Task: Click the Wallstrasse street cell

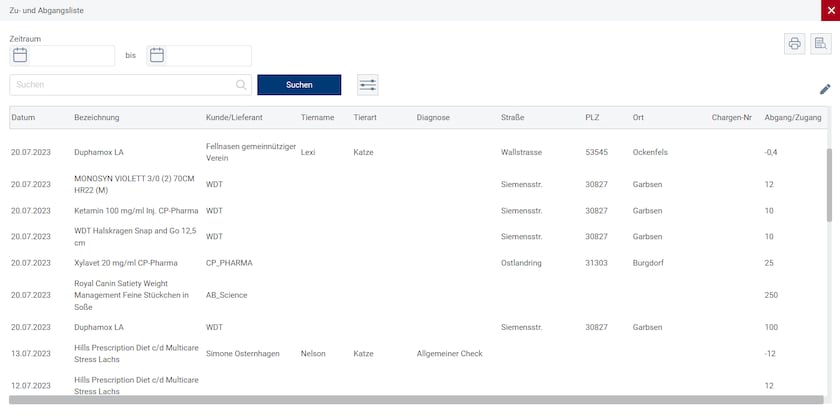Action: [521, 152]
